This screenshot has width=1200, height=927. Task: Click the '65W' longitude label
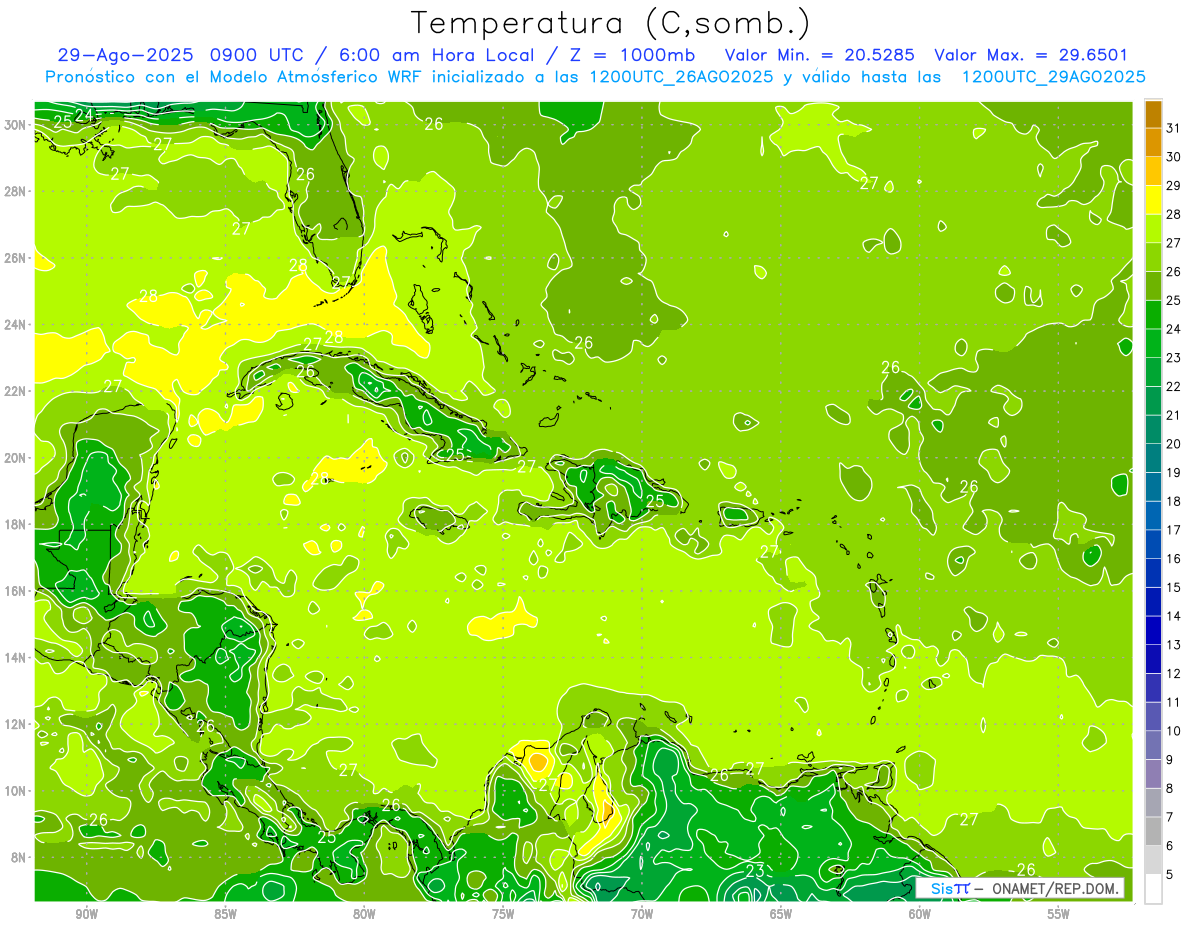(x=781, y=914)
